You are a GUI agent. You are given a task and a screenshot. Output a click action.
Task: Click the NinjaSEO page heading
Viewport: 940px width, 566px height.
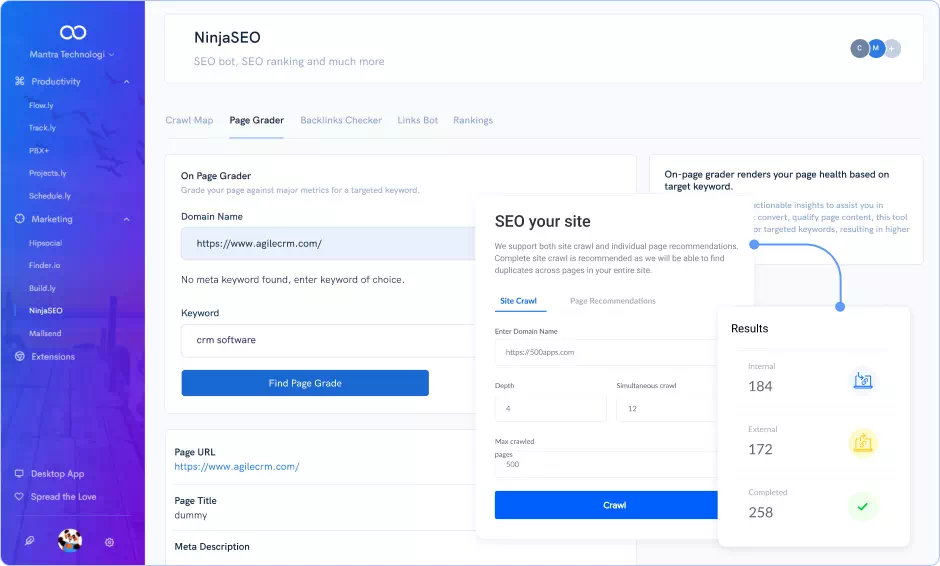tap(227, 38)
